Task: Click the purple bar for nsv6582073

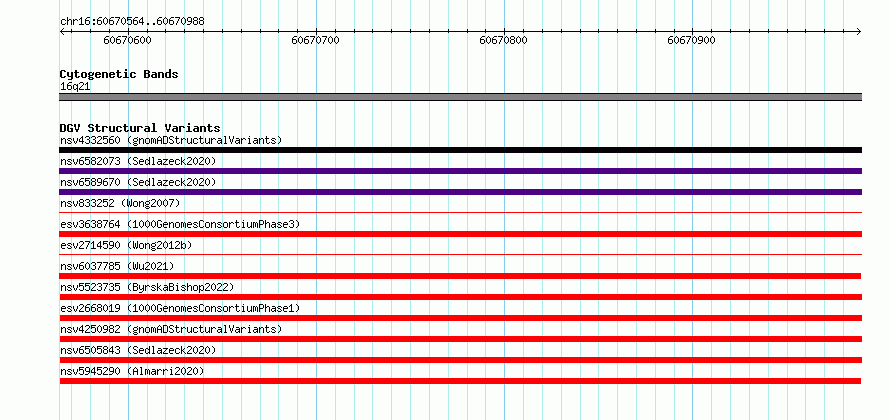Action: (x=460, y=171)
